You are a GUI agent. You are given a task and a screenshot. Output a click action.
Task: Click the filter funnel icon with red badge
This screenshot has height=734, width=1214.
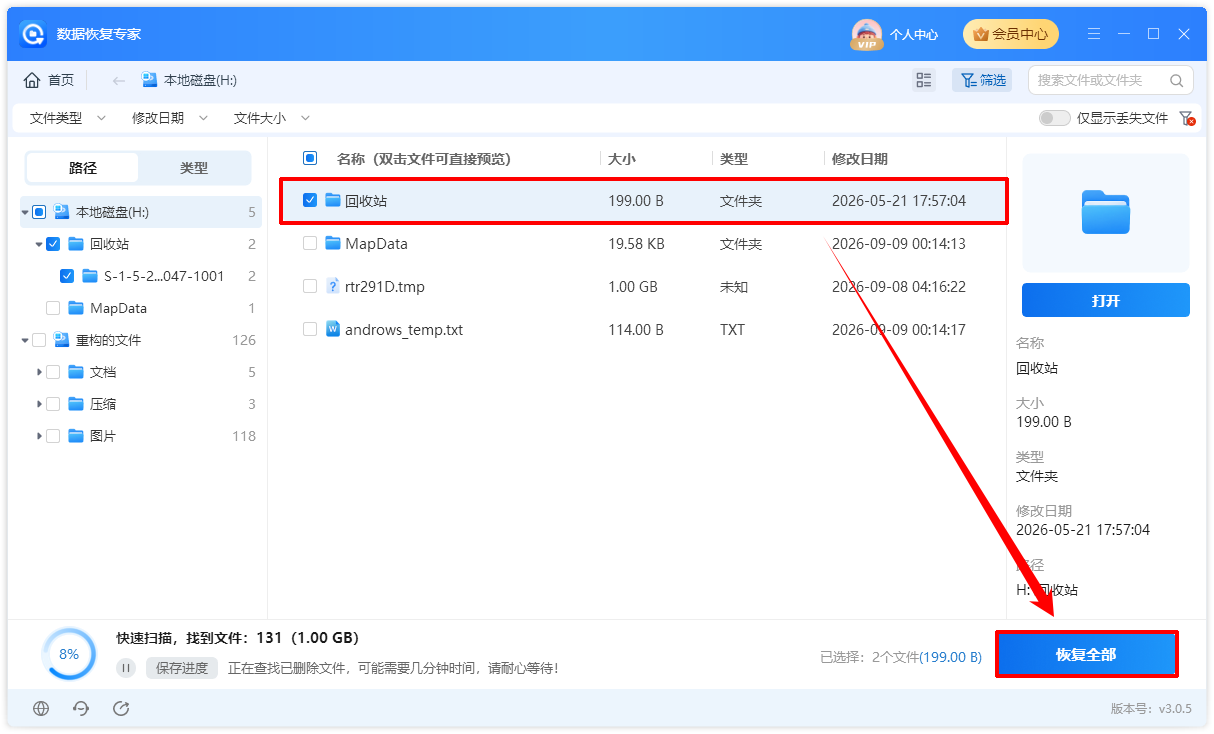(x=1186, y=118)
